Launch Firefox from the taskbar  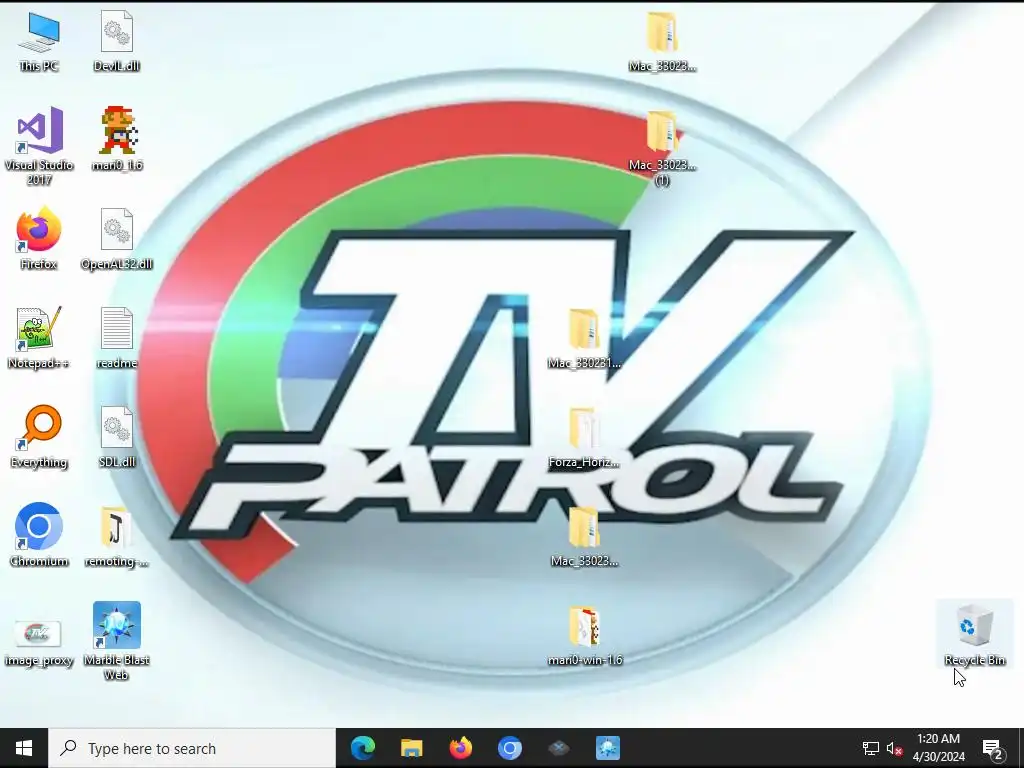[x=460, y=748]
